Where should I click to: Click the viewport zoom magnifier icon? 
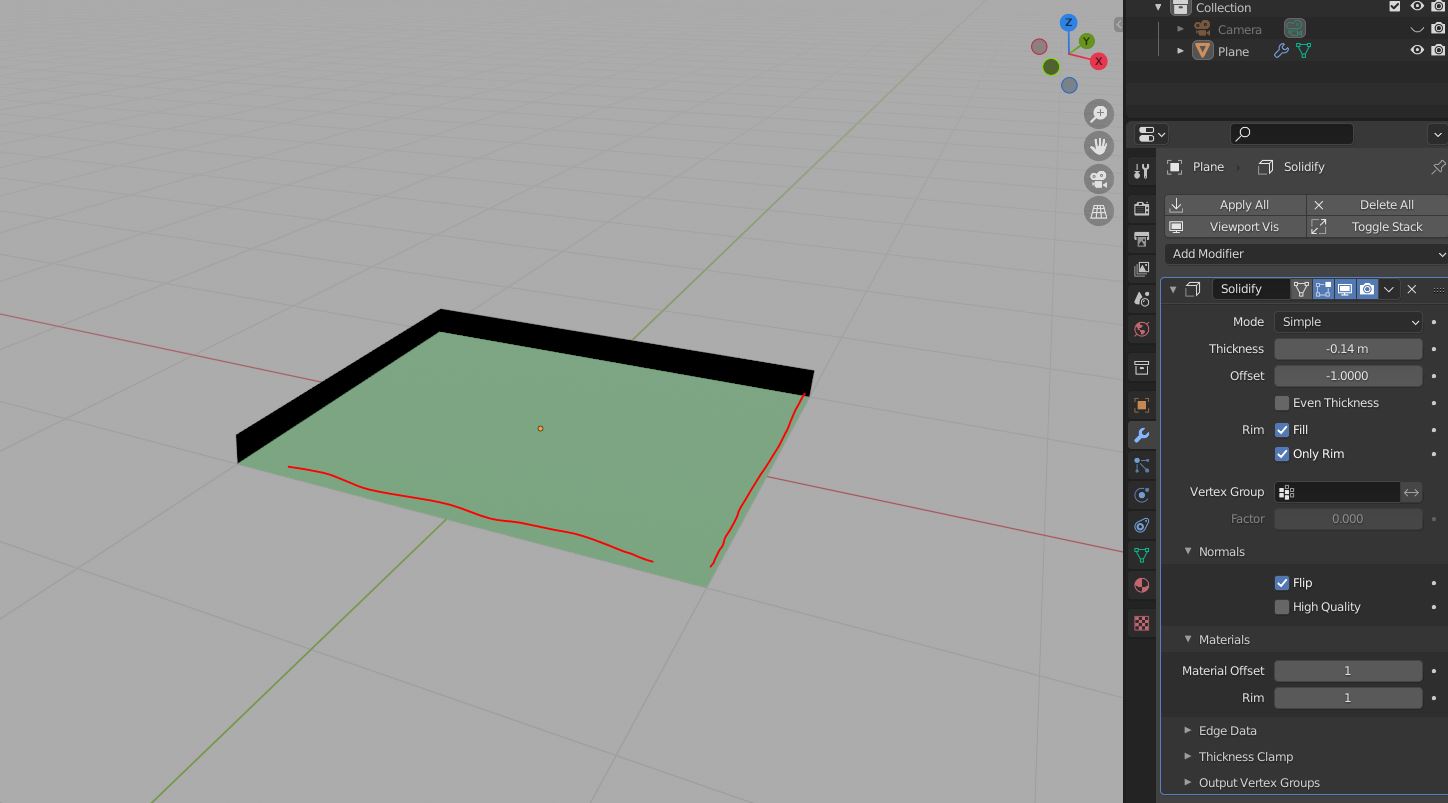(1099, 114)
